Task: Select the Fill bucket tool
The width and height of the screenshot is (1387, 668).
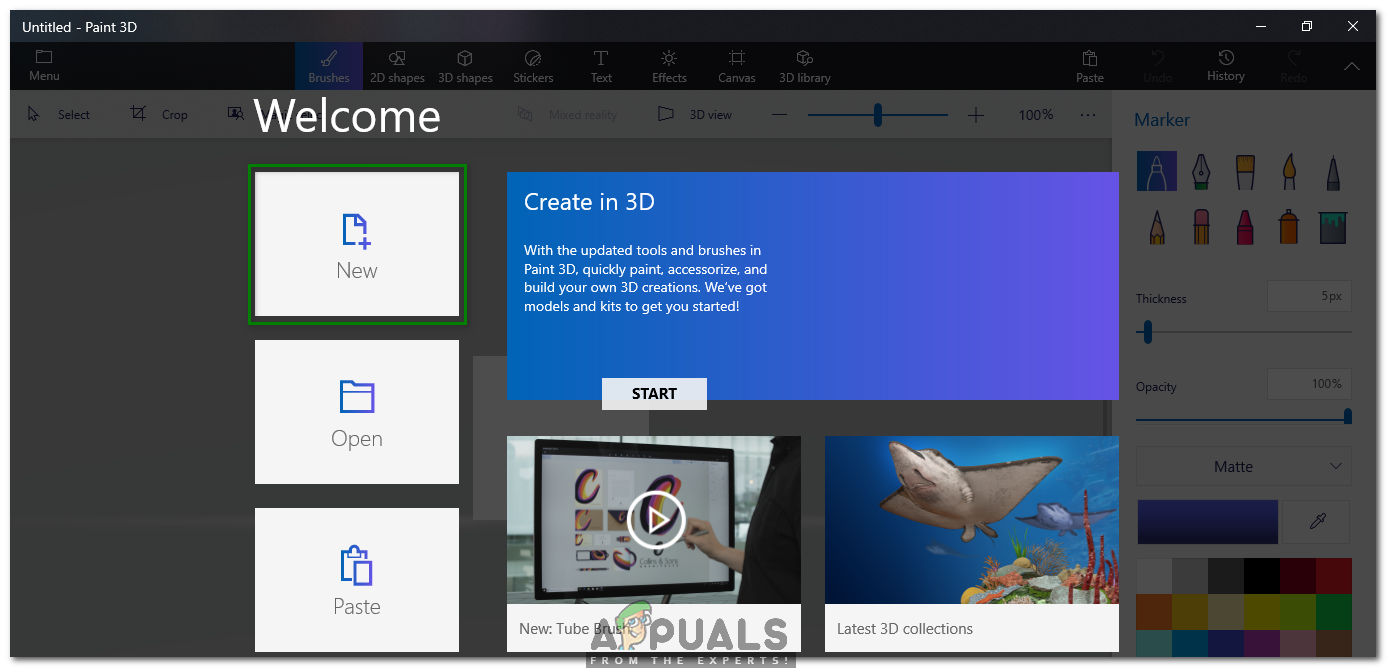Action: tap(1332, 226)
